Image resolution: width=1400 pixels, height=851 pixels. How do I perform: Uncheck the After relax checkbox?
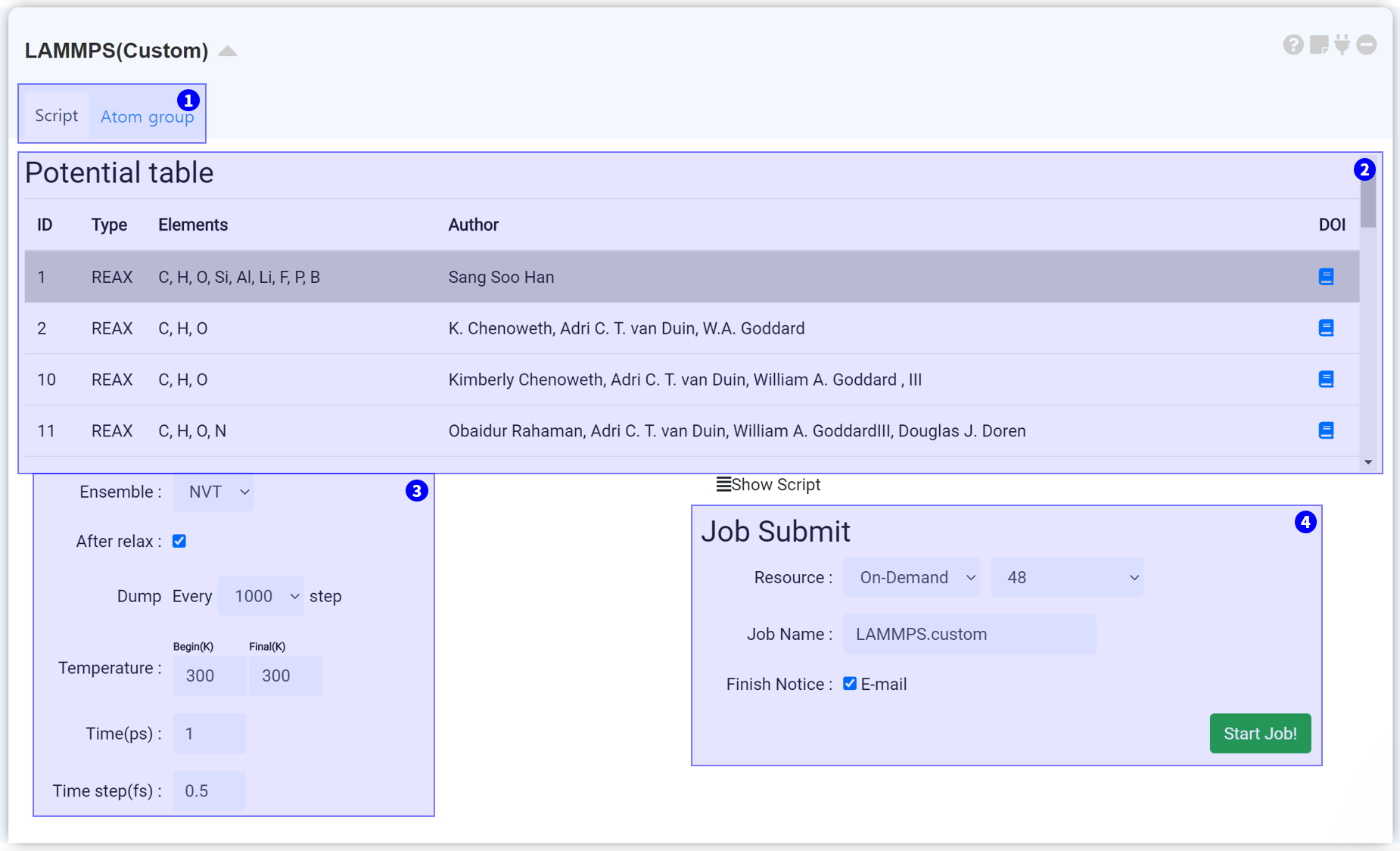pyautogui.click(x=179, y=542)
